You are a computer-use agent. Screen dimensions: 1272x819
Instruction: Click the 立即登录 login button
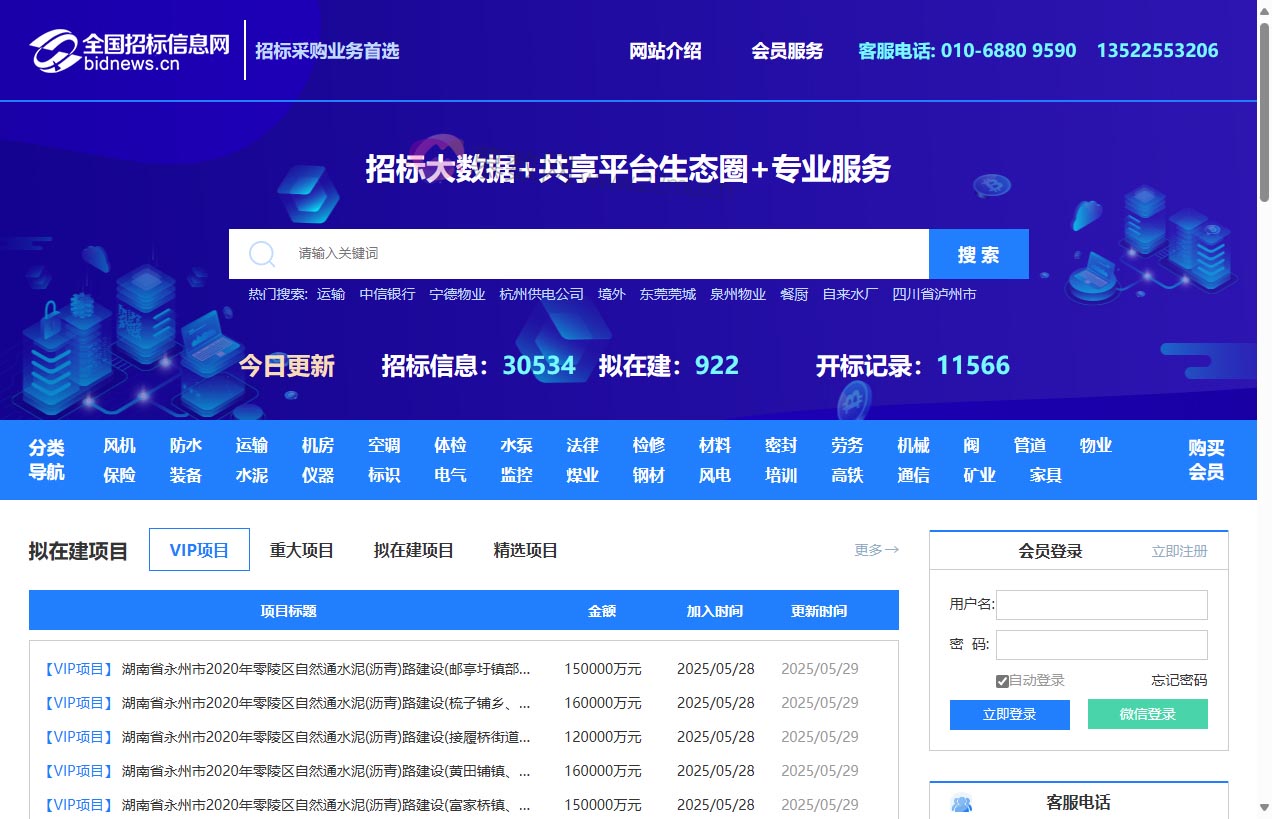1009,714
